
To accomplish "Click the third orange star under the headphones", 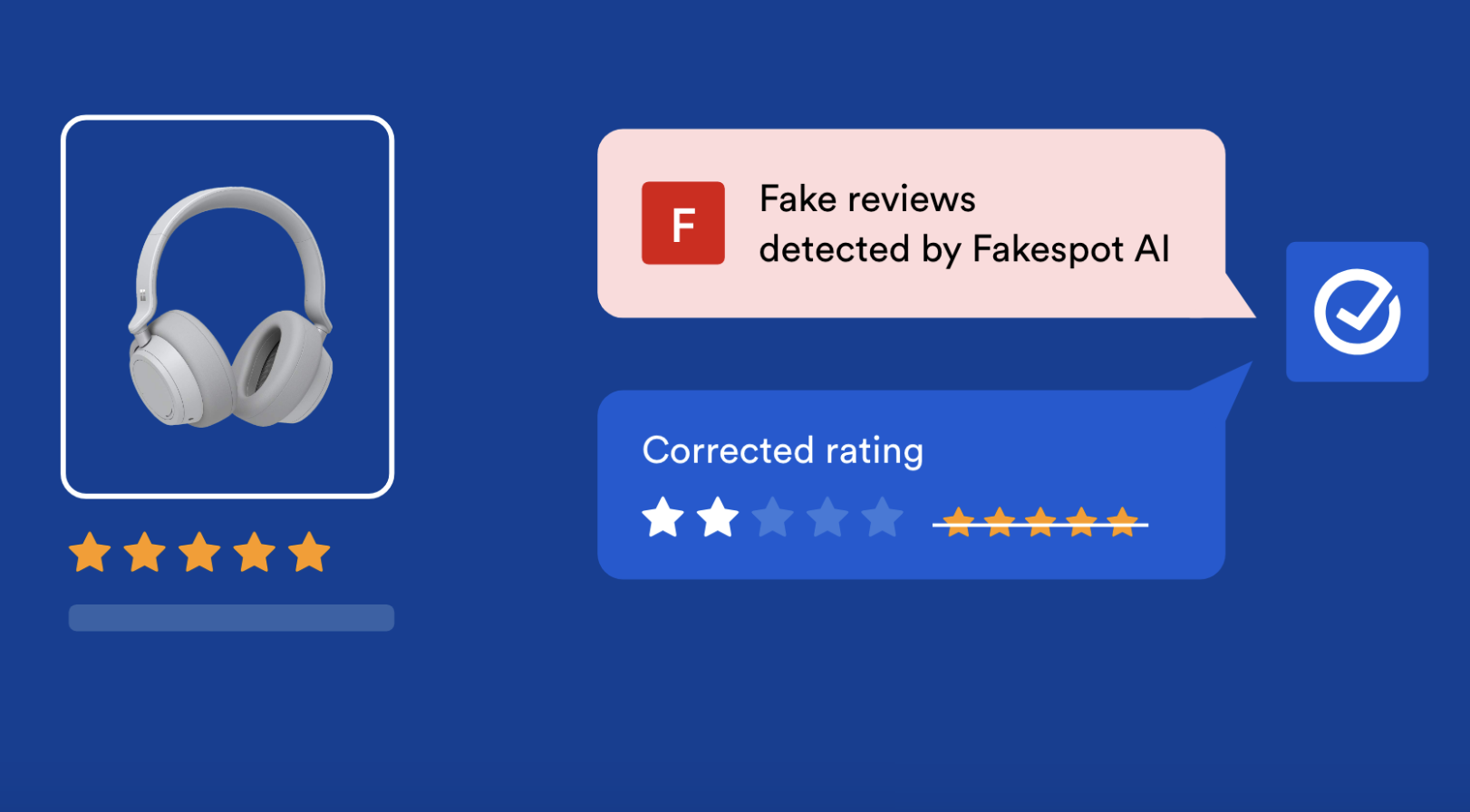I will pyautogui.click(x=199, y=553).
